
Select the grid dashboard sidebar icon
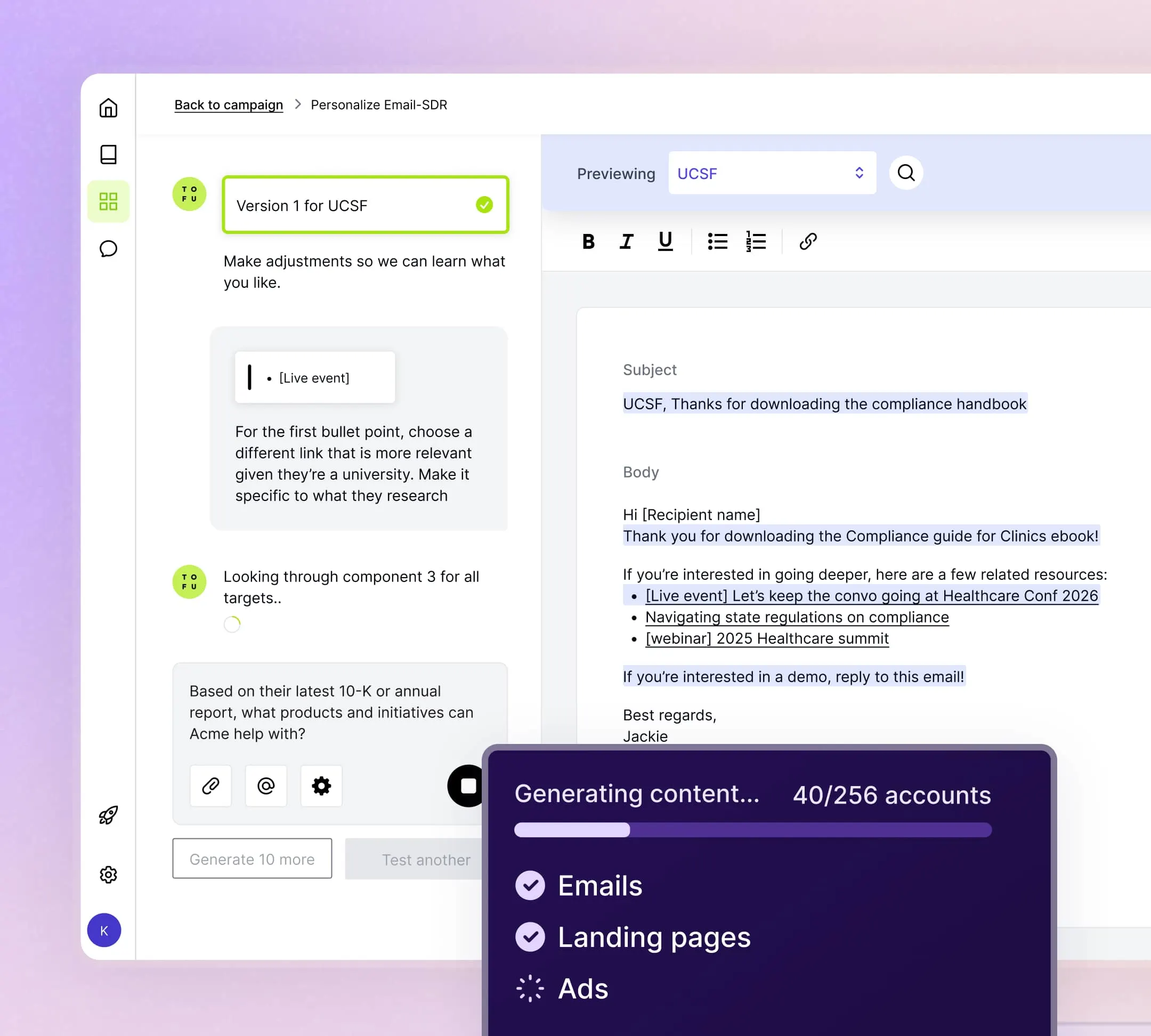[108, 201]
